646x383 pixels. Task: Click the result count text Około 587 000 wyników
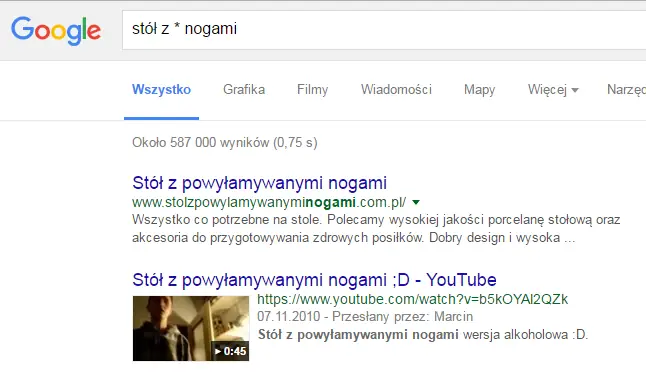[x=225, y=142]
